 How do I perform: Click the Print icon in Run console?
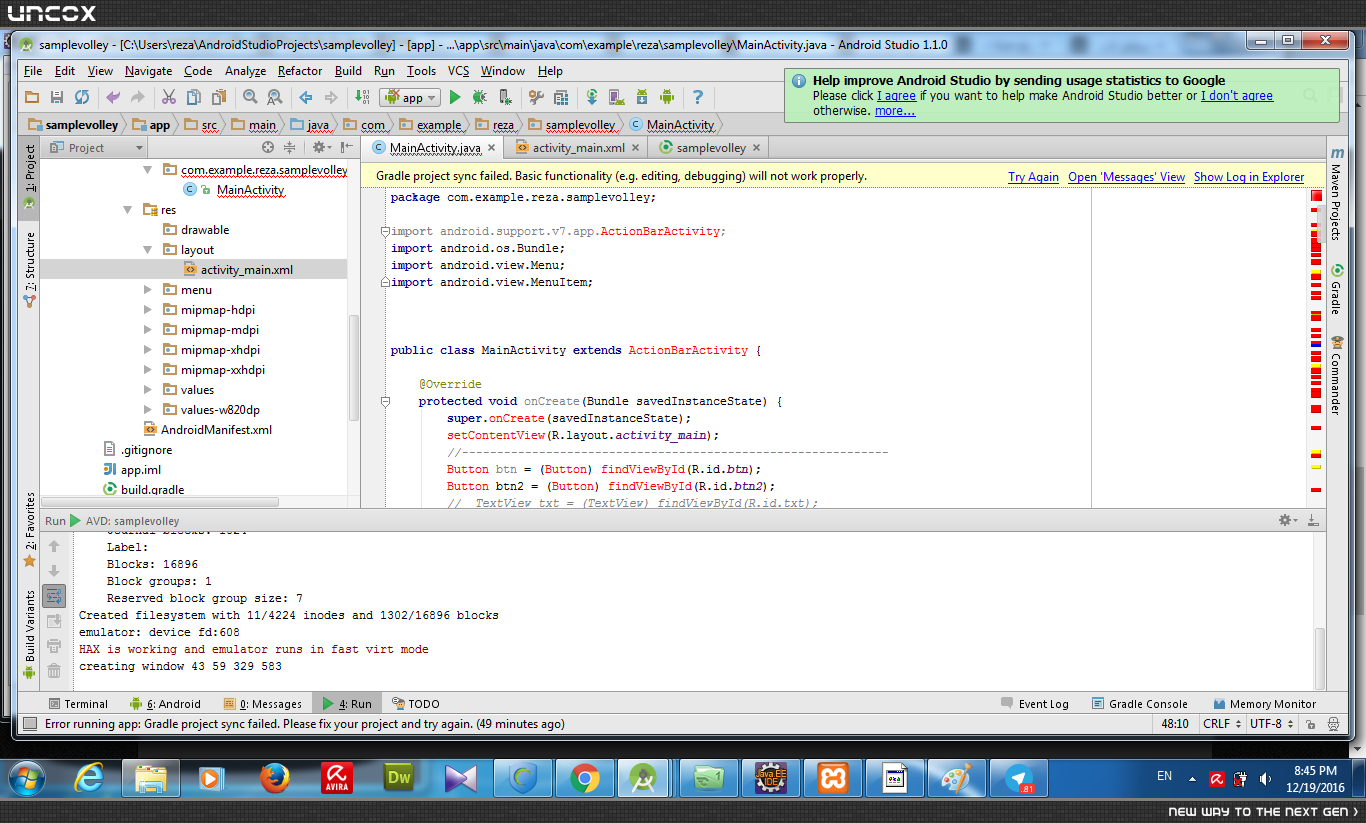54,645
